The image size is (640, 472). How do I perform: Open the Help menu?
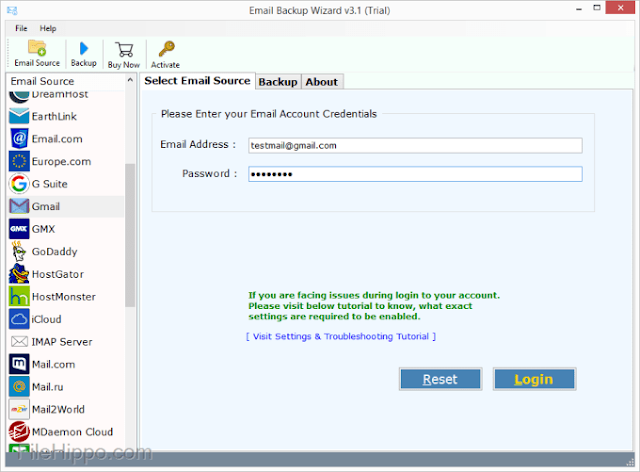pos(48,29)
